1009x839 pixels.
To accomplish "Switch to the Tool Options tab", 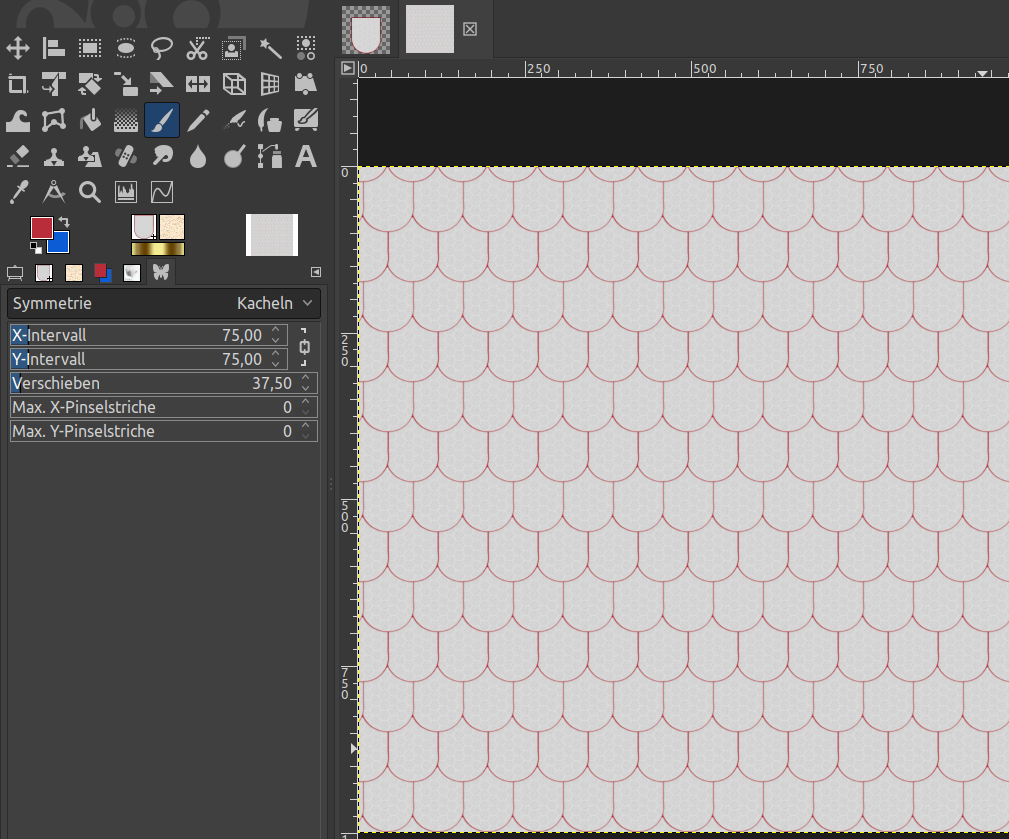I will click(15, 272).
